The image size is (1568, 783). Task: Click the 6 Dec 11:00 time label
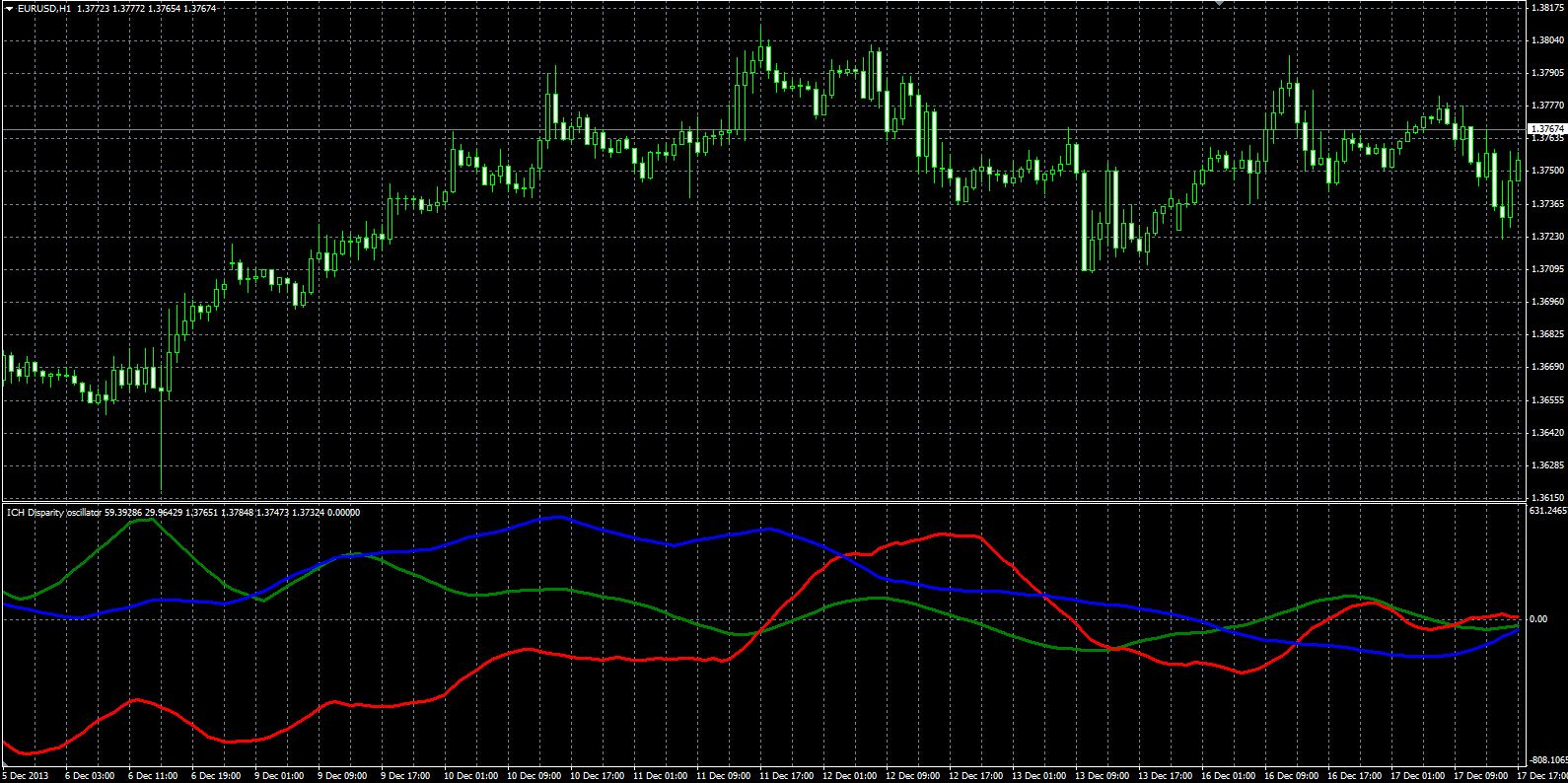153,776
